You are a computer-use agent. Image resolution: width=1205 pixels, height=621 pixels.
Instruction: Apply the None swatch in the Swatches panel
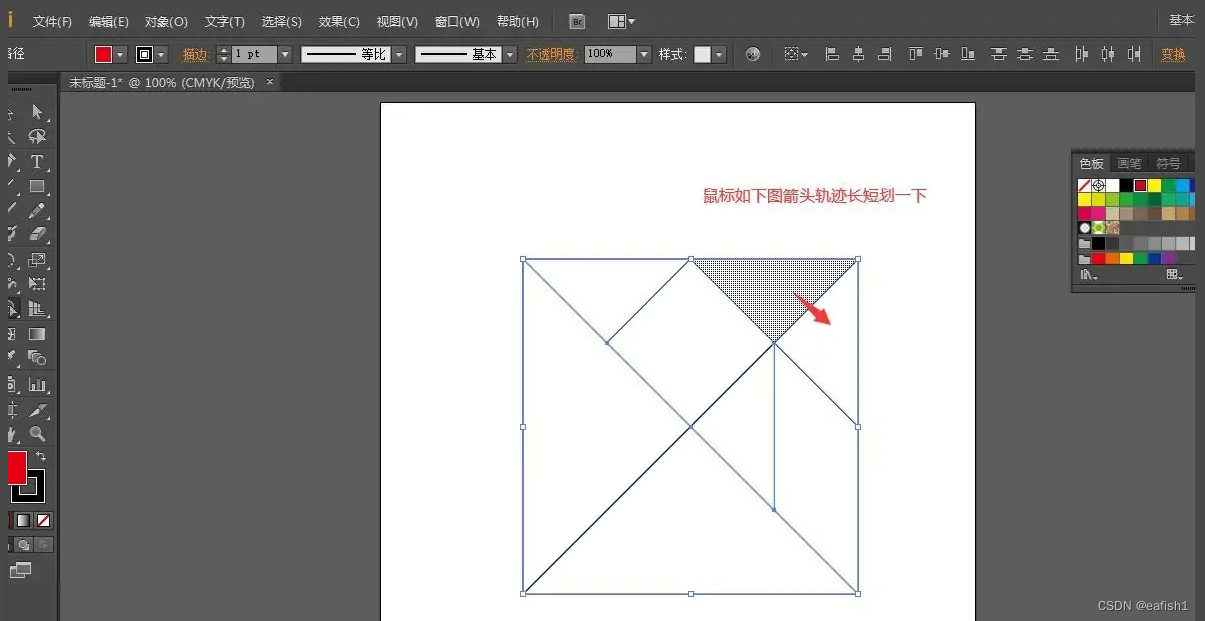[x=1084, y=185]
